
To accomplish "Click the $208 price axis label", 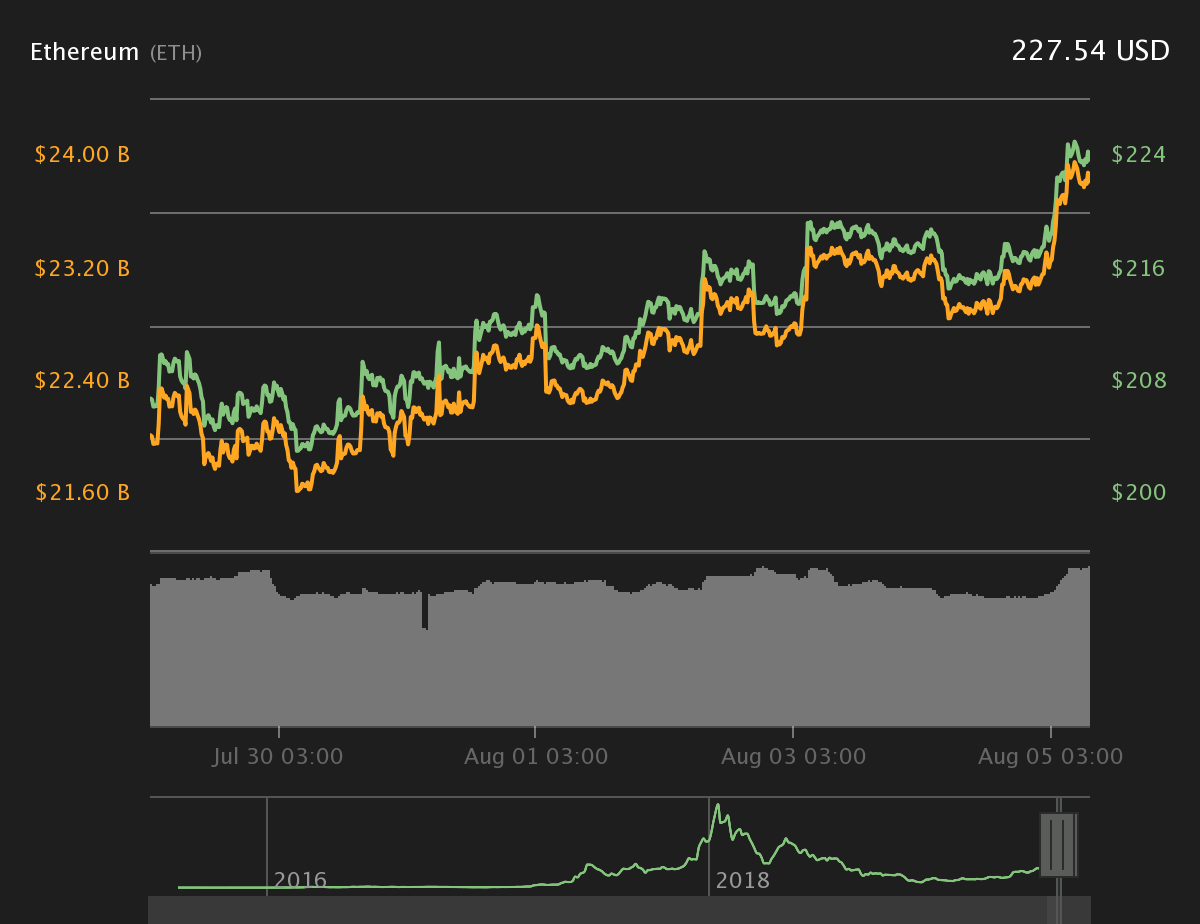I will (x=1139, y=380).
